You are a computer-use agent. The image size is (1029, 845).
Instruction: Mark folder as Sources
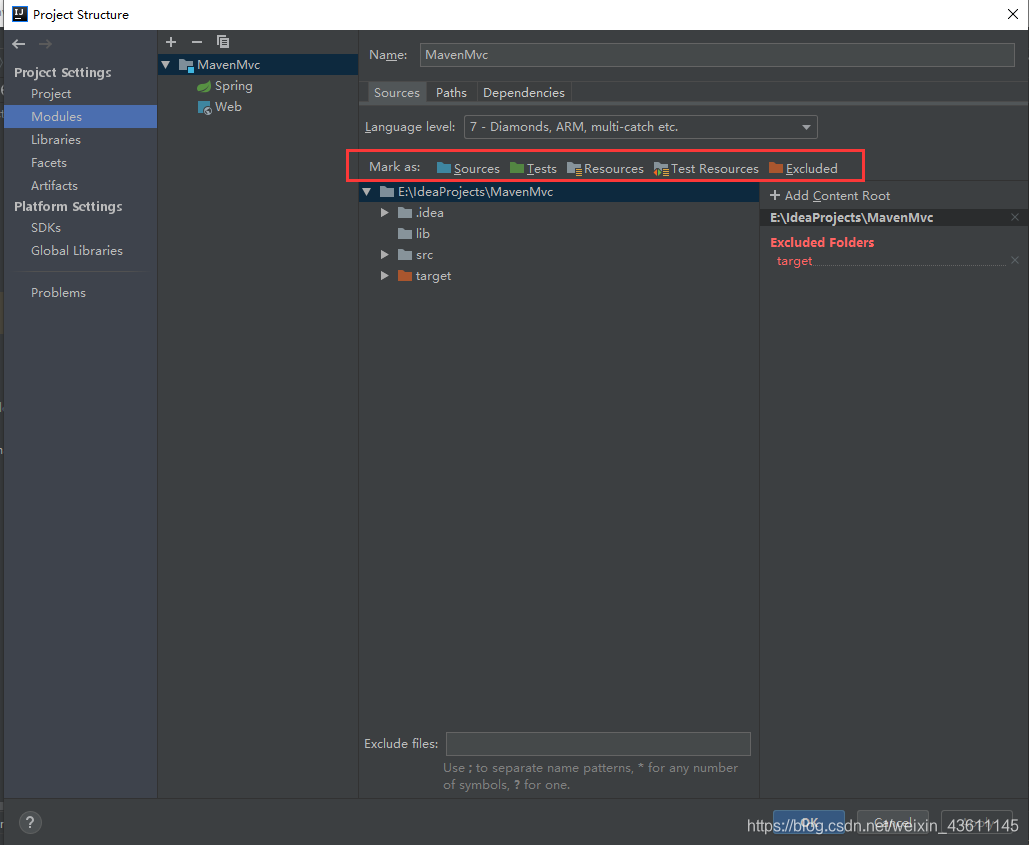(468, 169)
